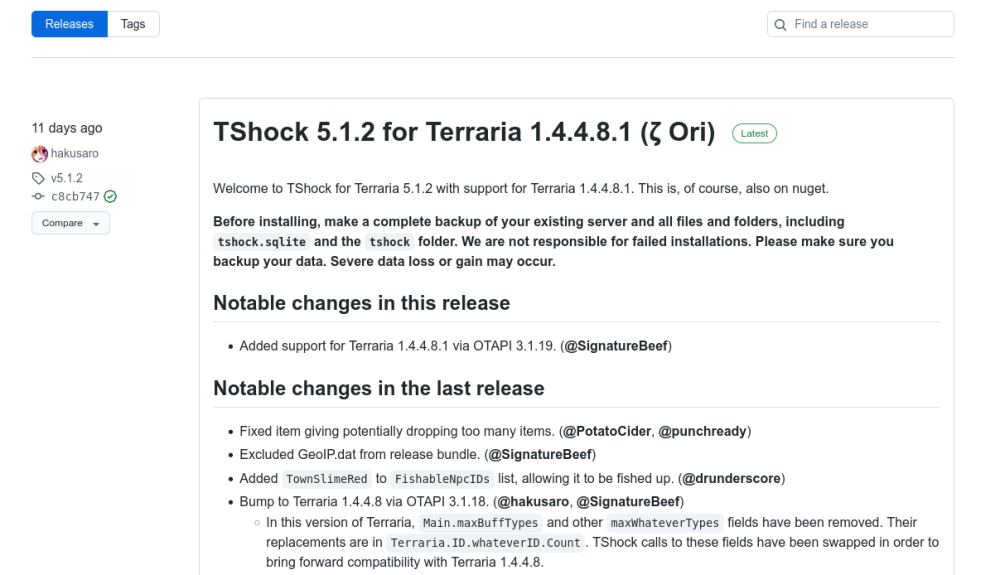Switch to the Releases tab
The image size is (1000, 575).
[69, 24]
